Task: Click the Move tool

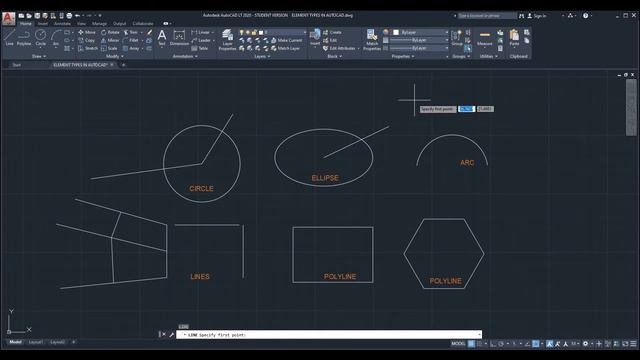Action: pos(87,32)
